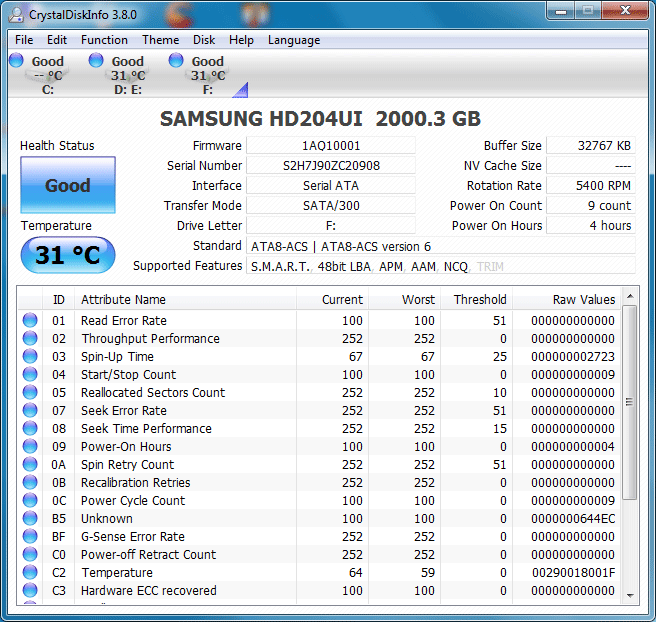Click the Standard field ATA8-ACS
Viewport: 656px width, 622px height.
[x=441, y=246]
